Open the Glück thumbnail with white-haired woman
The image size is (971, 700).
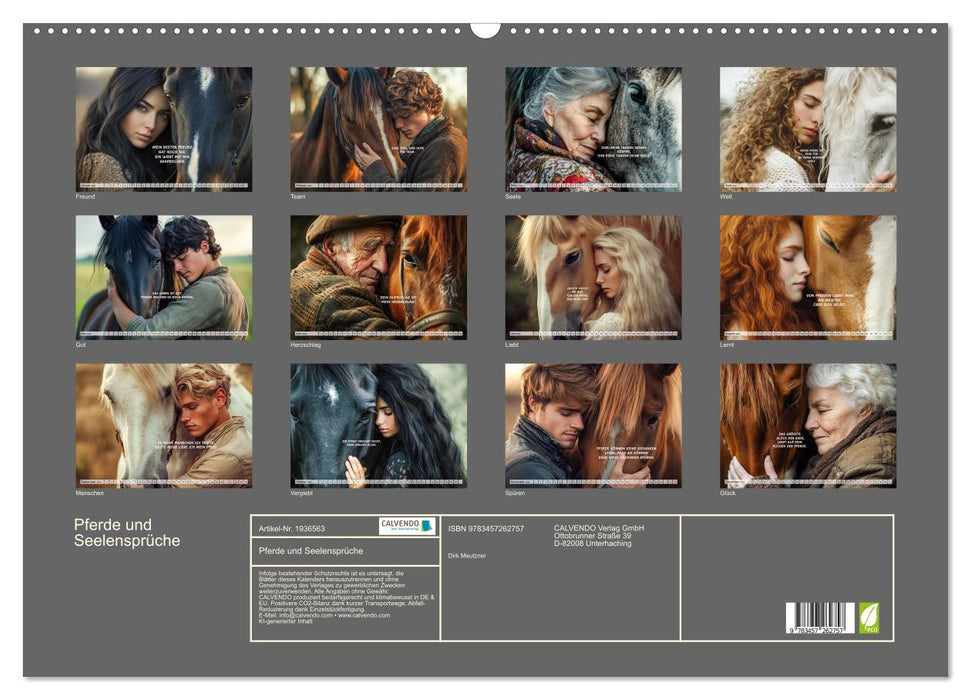[808, 425]
